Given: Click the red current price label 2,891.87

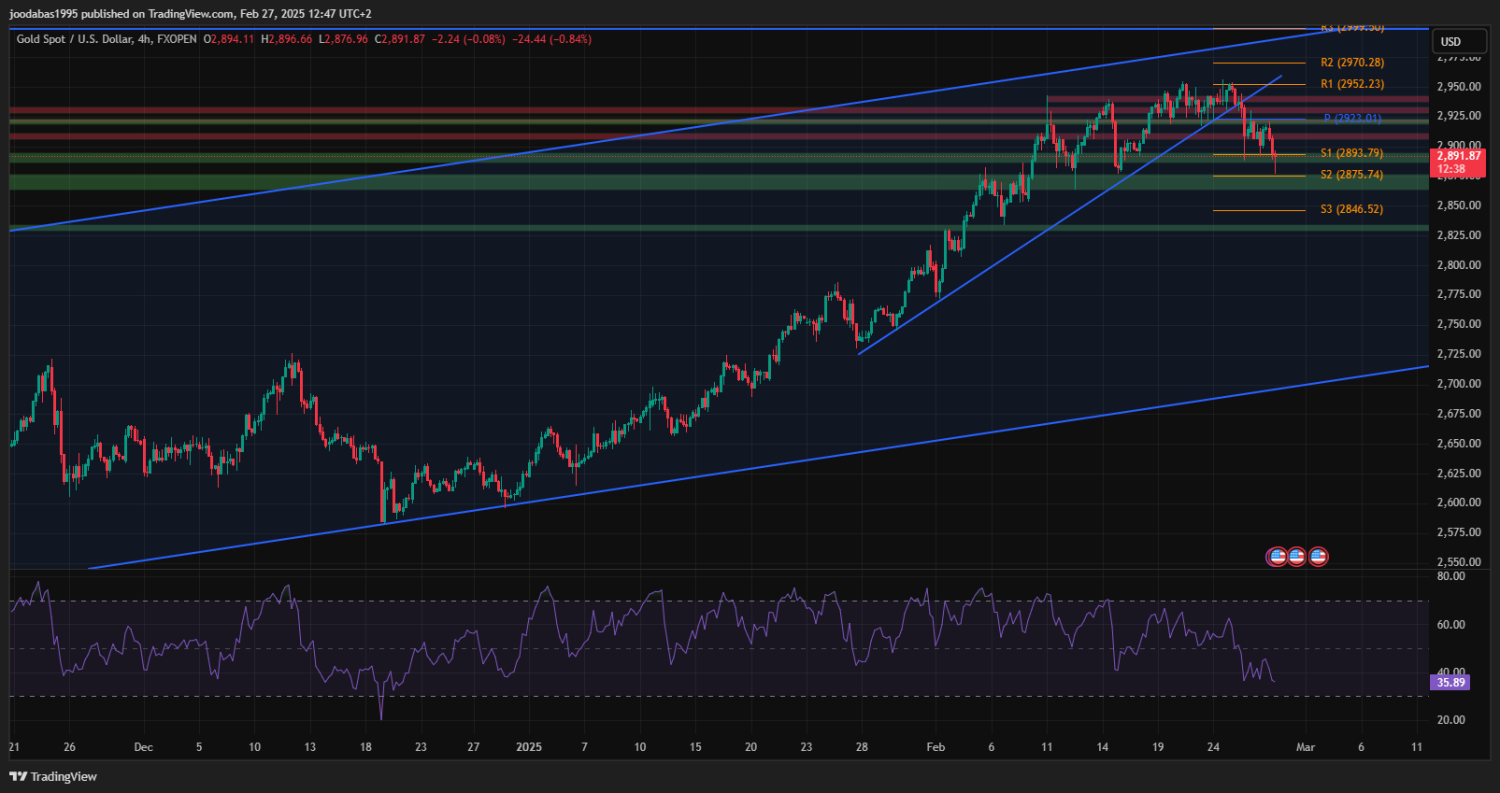Looking at the screenshot, I should (x=1460, y=156).
